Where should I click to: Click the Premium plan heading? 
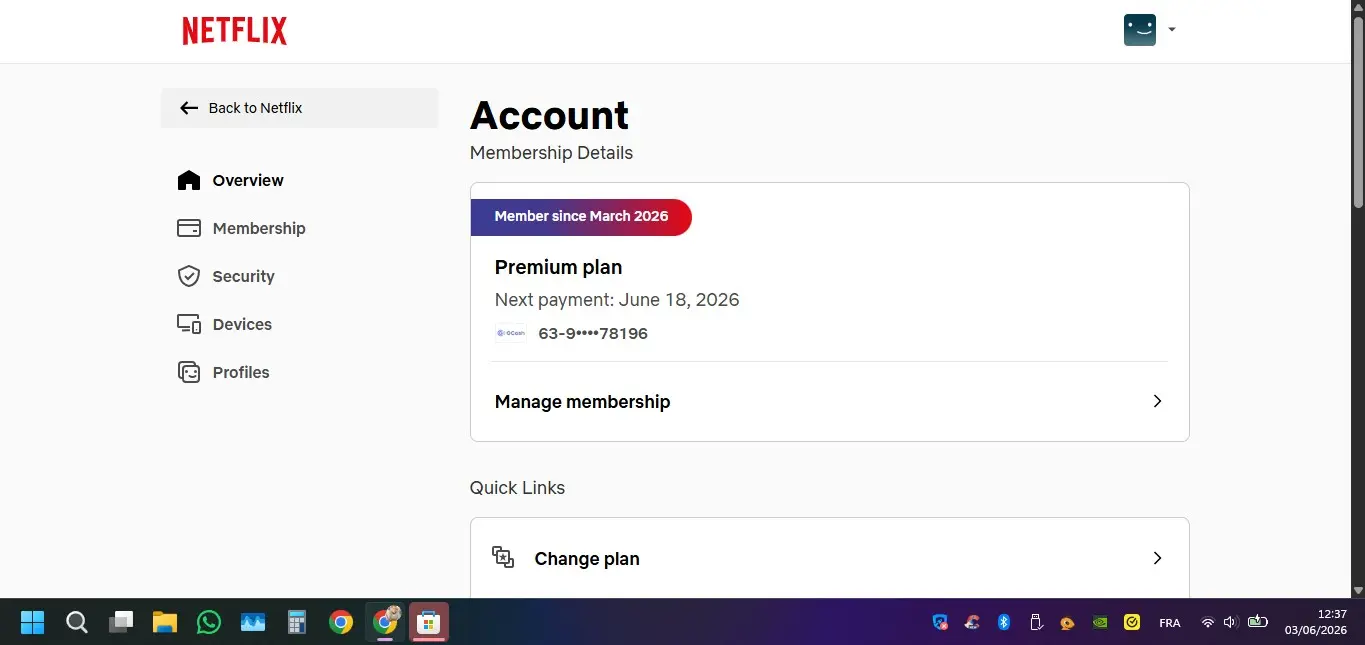558,267
